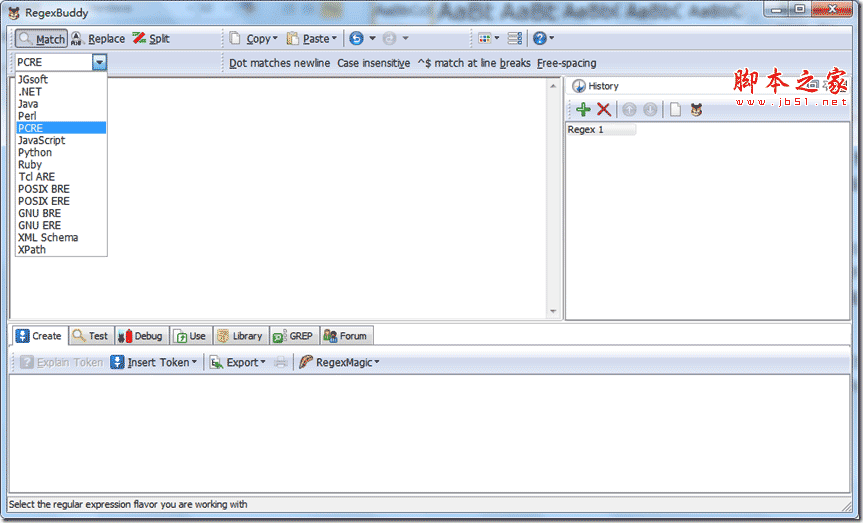The image size is (863, 523).
Task: Toggle Case insensitive option
Action: coord(374,63)
